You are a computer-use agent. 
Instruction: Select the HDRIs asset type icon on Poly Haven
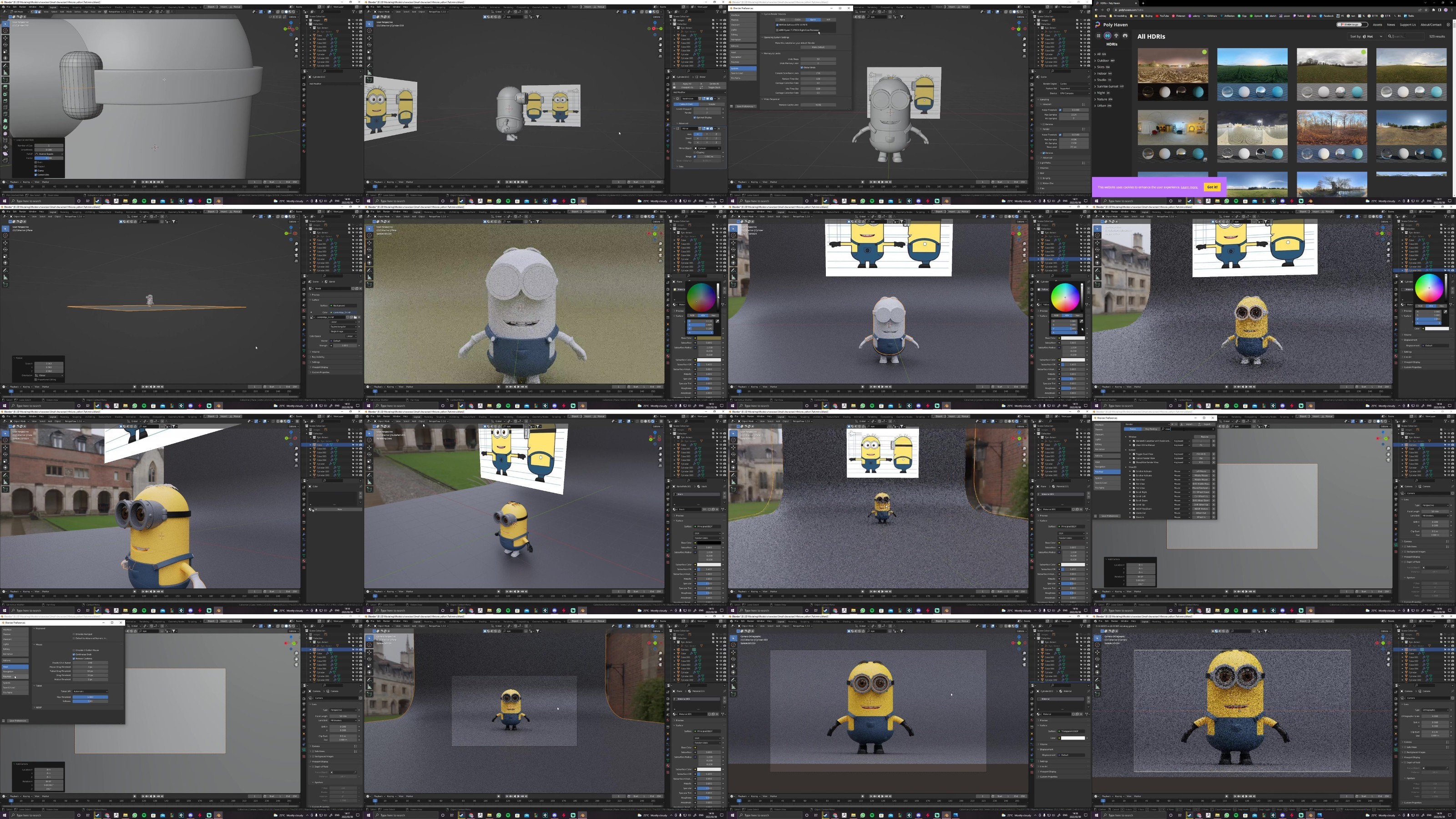tap(1107, 35)
